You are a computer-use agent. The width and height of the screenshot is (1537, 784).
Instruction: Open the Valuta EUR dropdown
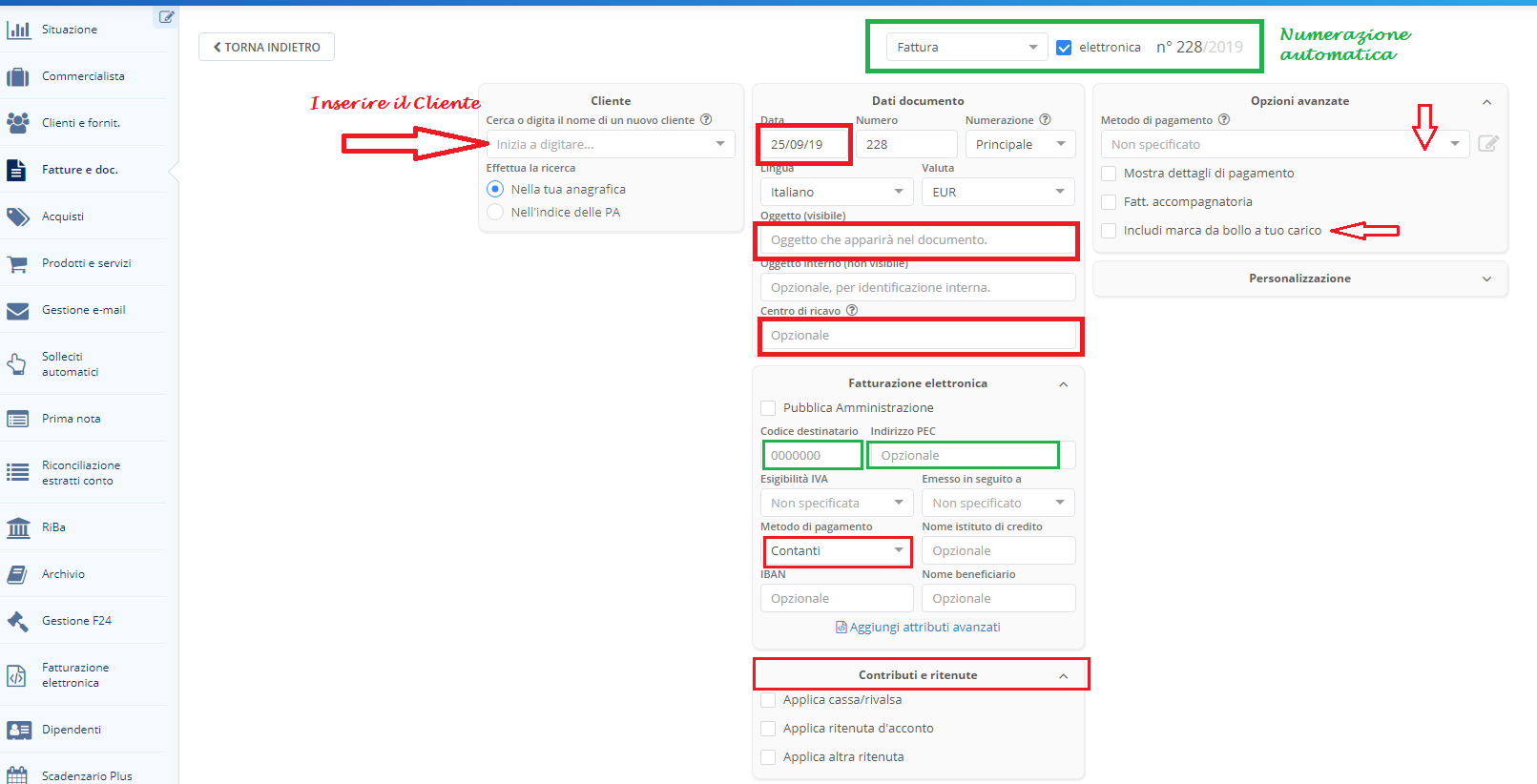tap(997, 192)
